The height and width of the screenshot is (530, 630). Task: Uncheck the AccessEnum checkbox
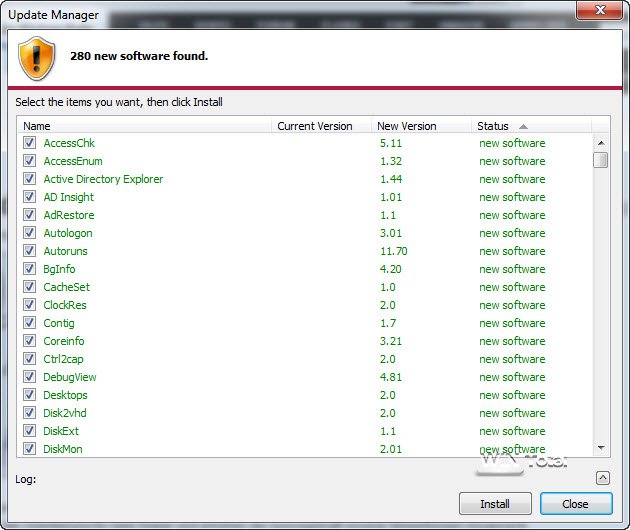(29, 161)
